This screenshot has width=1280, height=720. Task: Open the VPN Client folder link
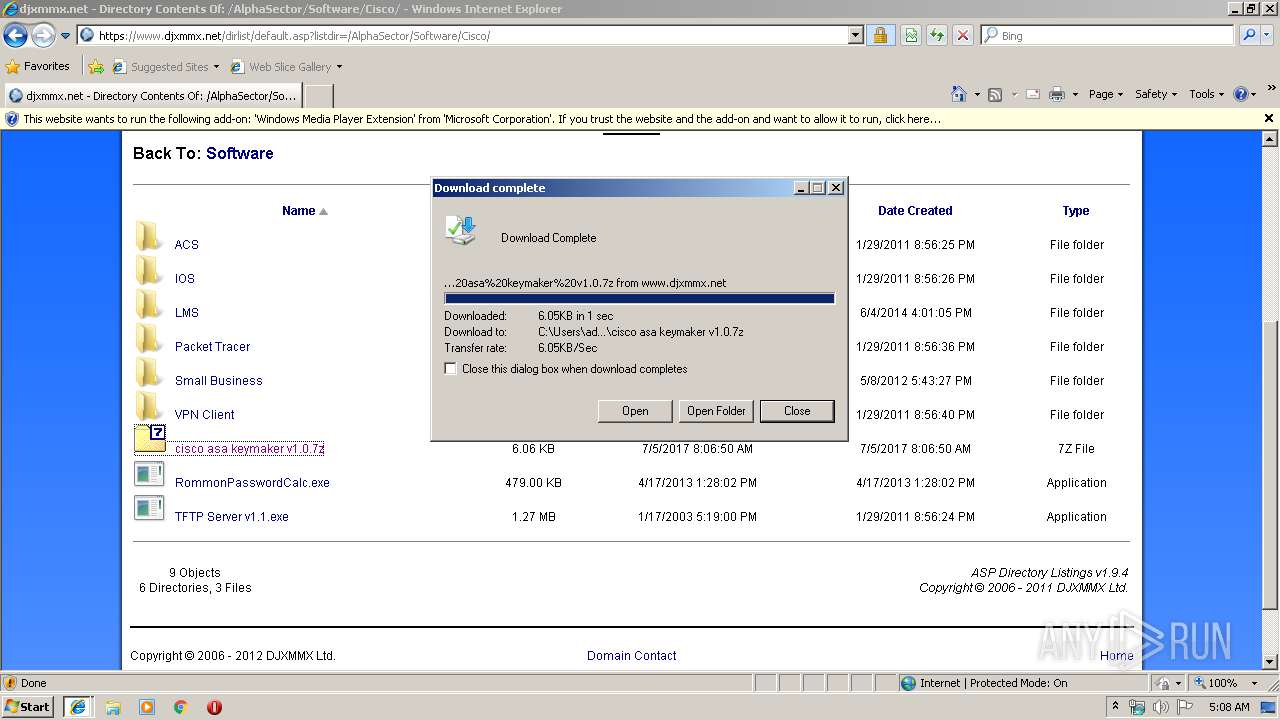tap(205, 415)
